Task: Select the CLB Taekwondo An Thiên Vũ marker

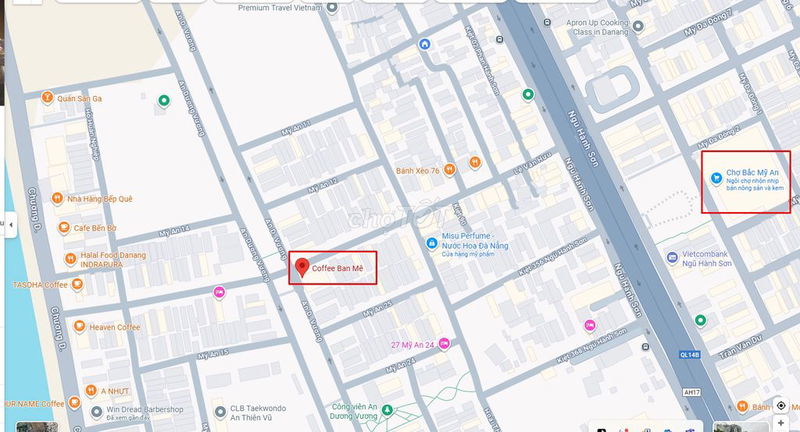Action: pyautogui.click(x=220, y=412)
